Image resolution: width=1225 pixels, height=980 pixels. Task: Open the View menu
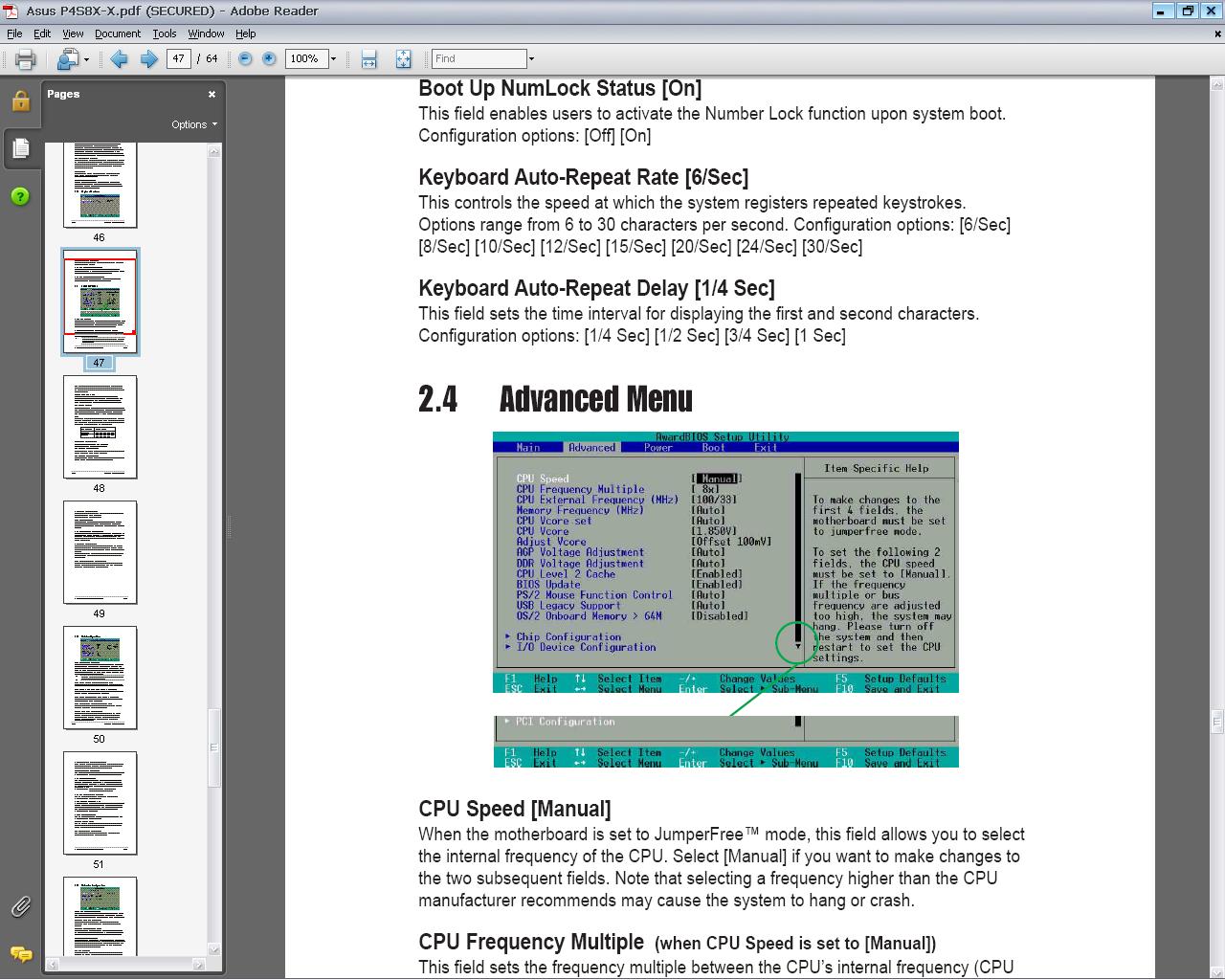pos(73,33)
